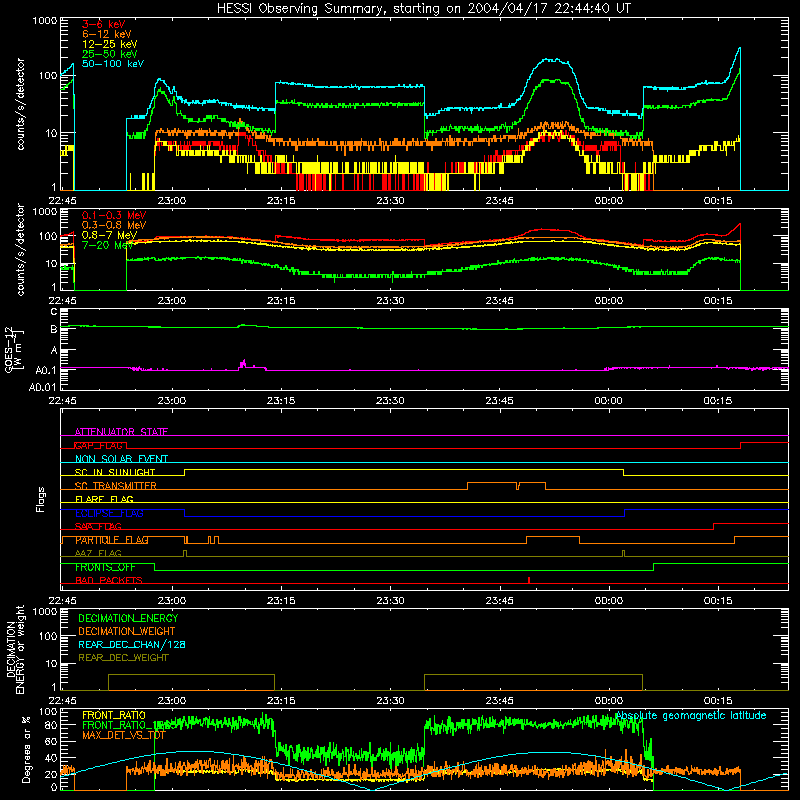Click the B level label on GOES axis
Viewport: 800px width, 800px height.
click(54, 329)
